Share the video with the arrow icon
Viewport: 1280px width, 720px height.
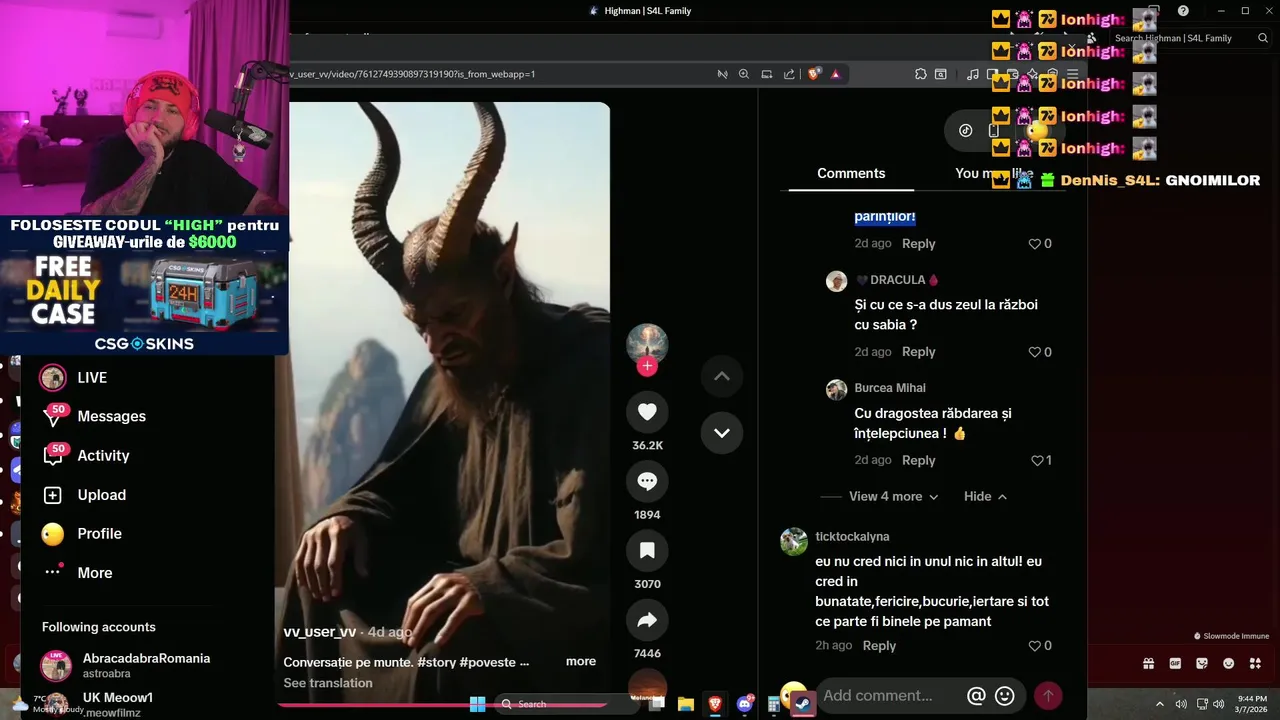click(x=647, y=620)
